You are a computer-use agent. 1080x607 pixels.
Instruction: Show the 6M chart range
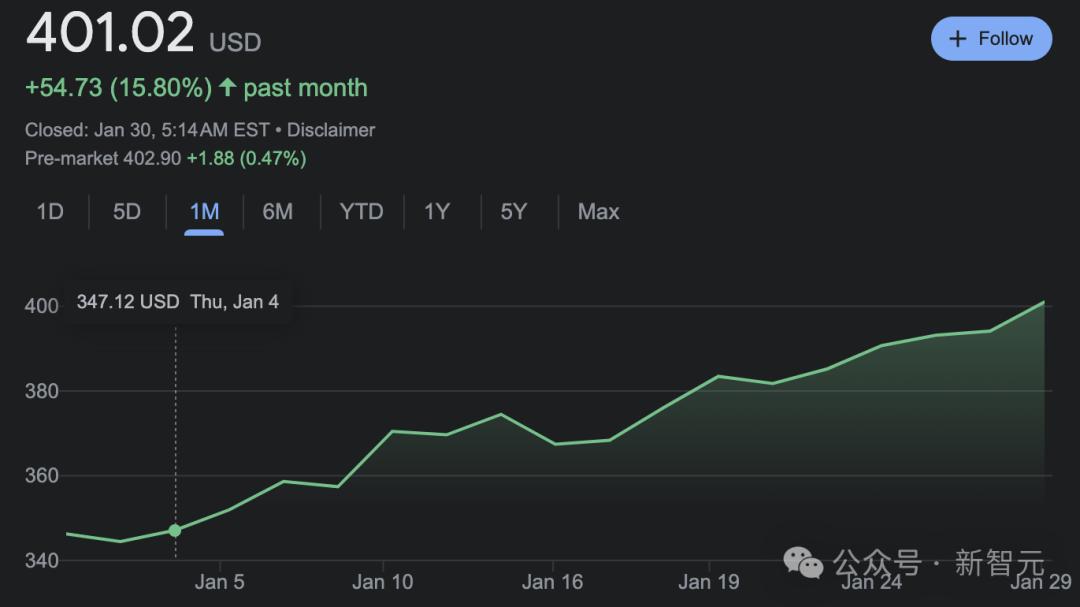coord(278,212)
